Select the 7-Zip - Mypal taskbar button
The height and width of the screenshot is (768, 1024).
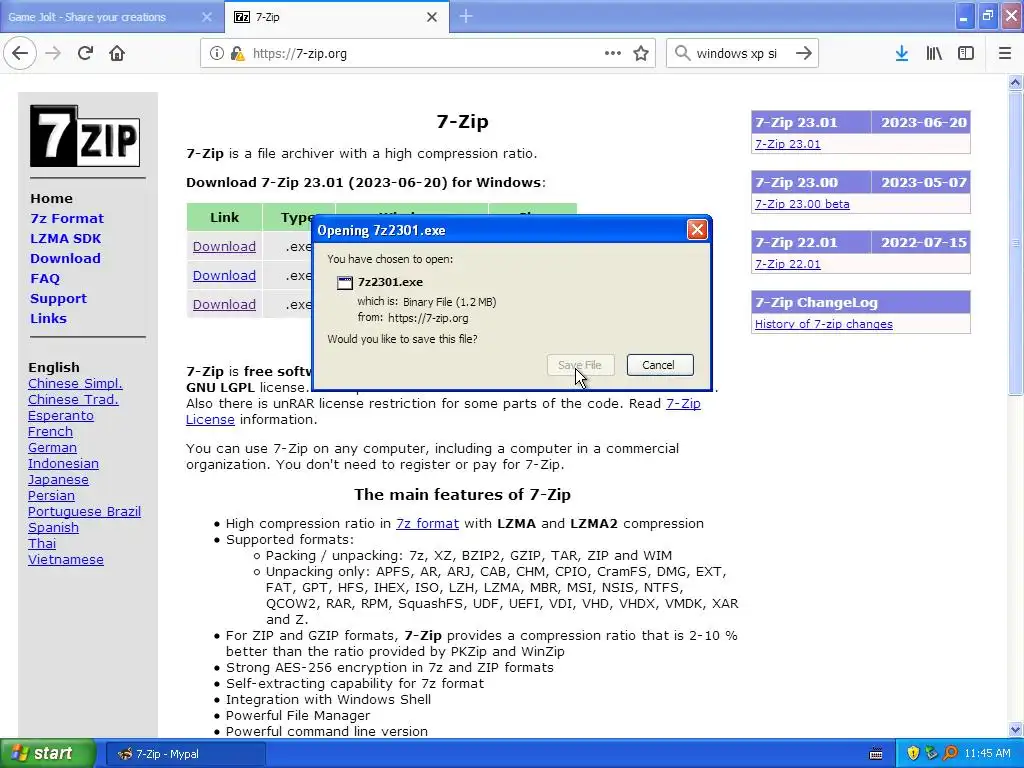185,754
